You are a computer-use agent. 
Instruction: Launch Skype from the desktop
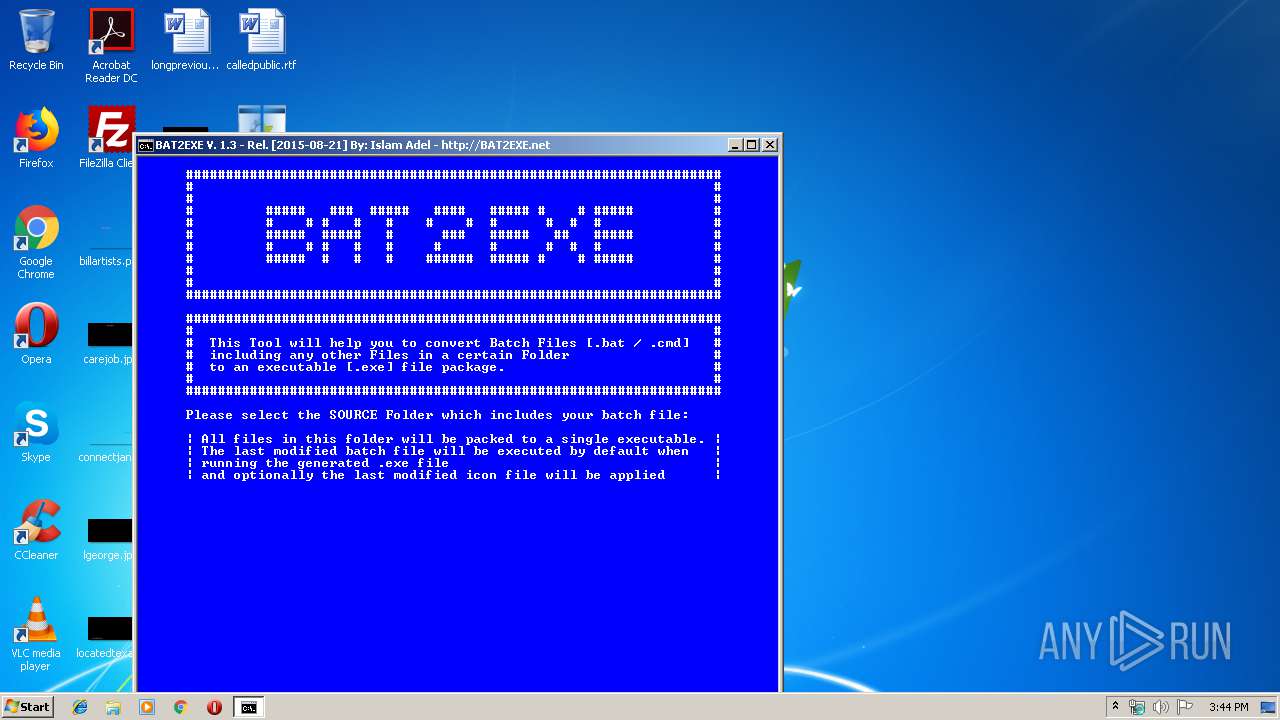tap(36, 432)
